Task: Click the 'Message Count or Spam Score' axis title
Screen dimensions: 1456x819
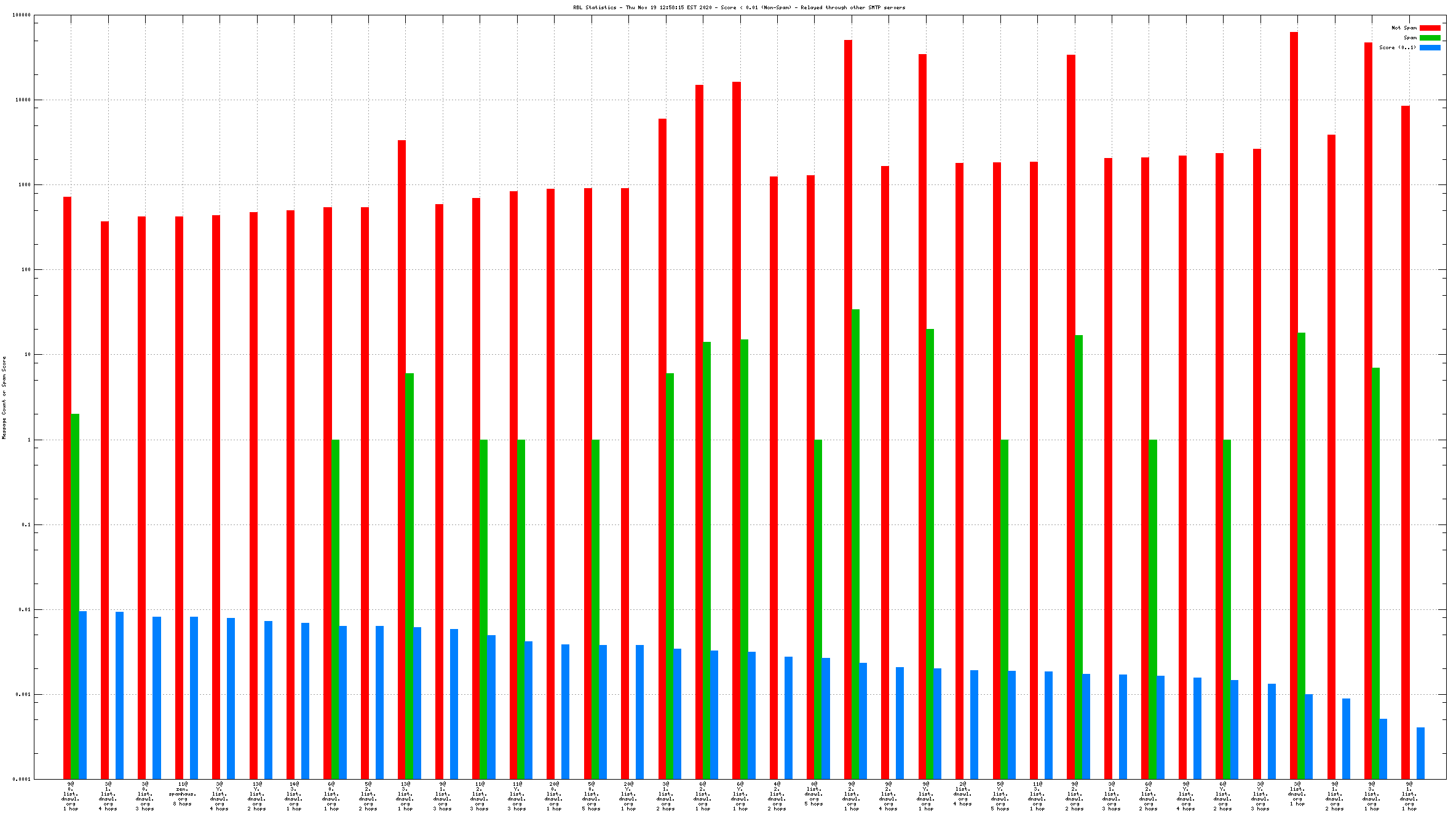Action: coord(4,397)
